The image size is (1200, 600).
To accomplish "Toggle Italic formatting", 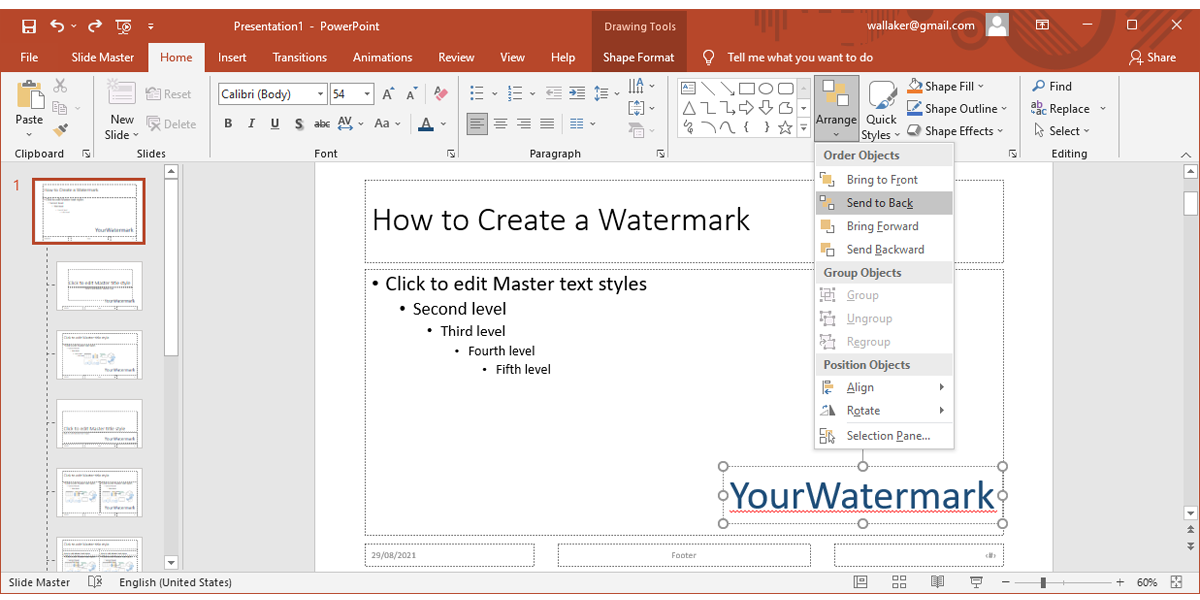I will click(x=252, y=124).
